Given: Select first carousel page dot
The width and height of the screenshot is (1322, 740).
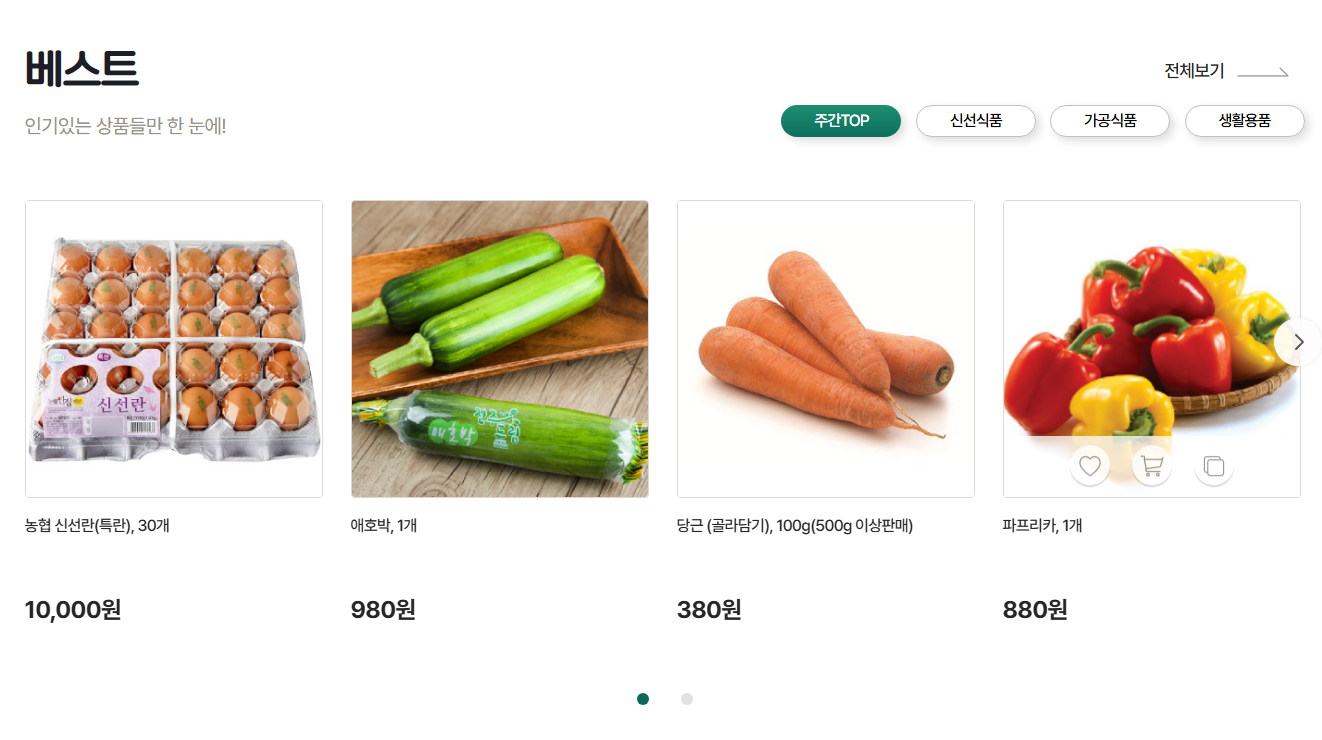Looking at the screenshot, I should (x=643, y=699).
